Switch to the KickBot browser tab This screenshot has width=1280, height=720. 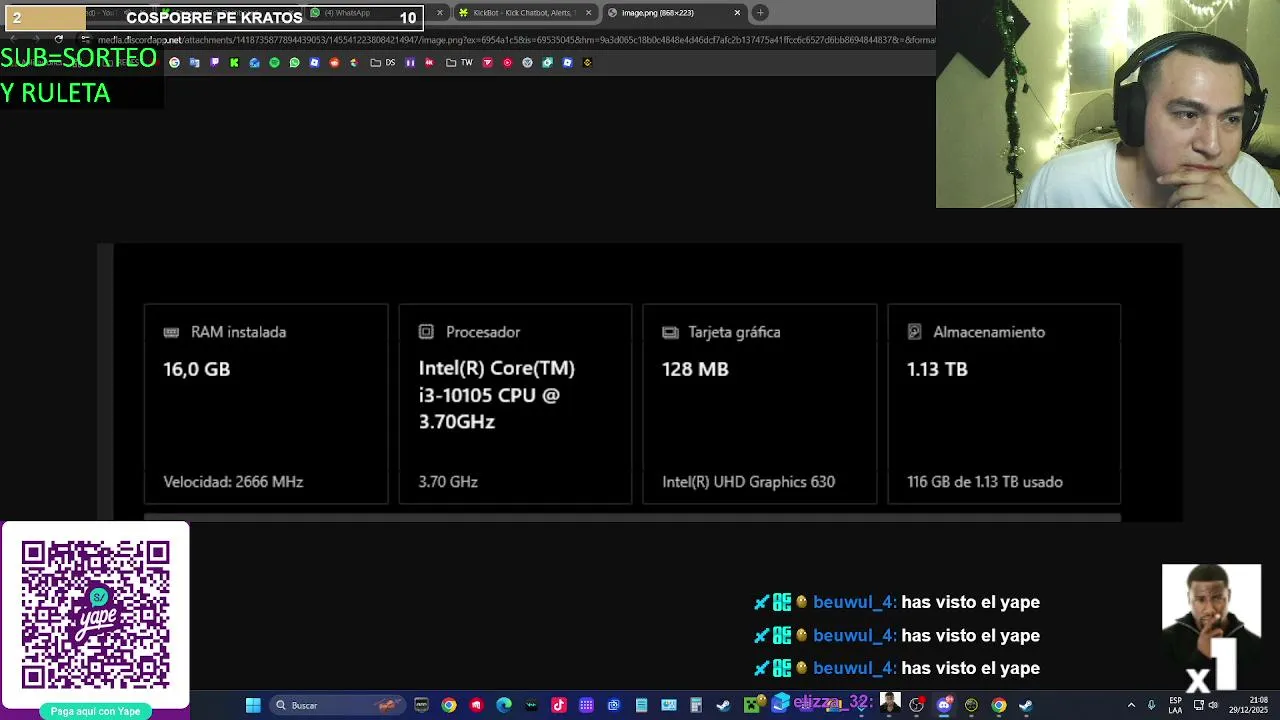[524, 13]
